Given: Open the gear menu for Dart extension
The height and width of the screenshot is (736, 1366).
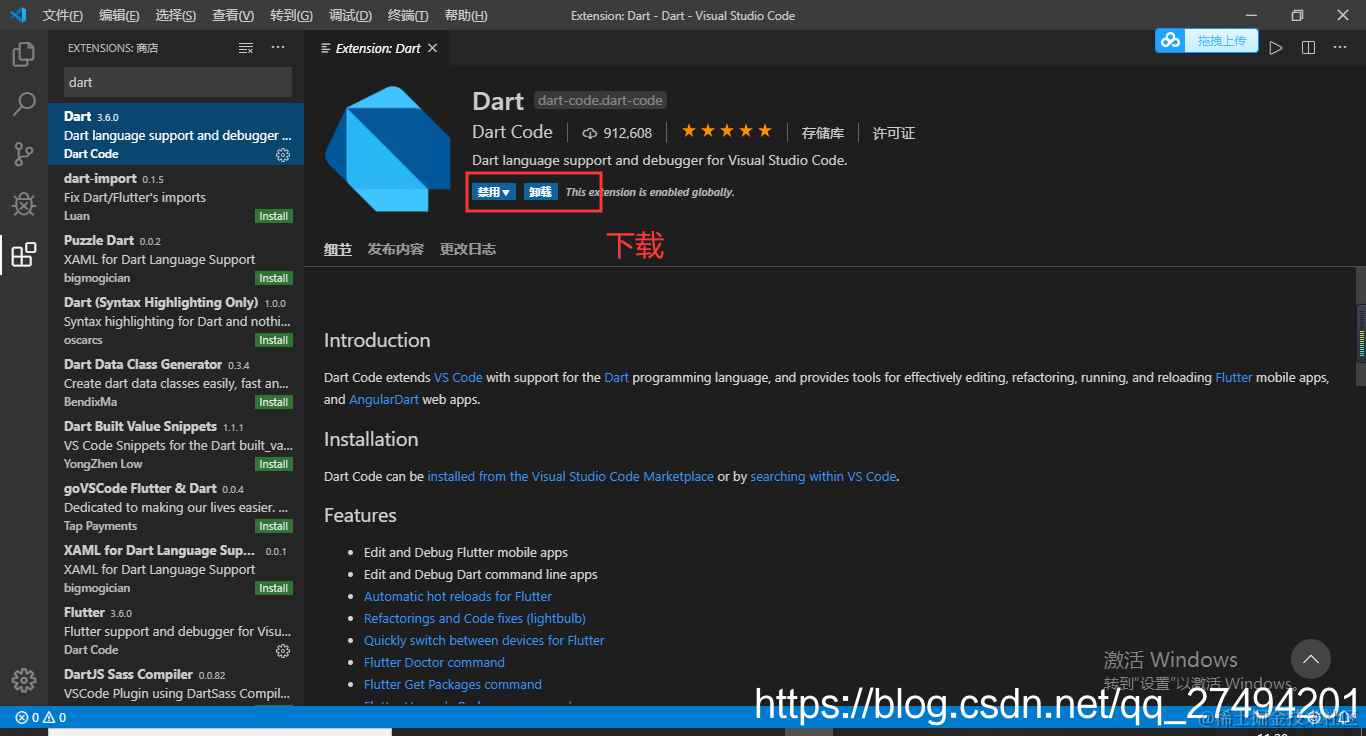Looking at the screenshot, I should 283,155.
